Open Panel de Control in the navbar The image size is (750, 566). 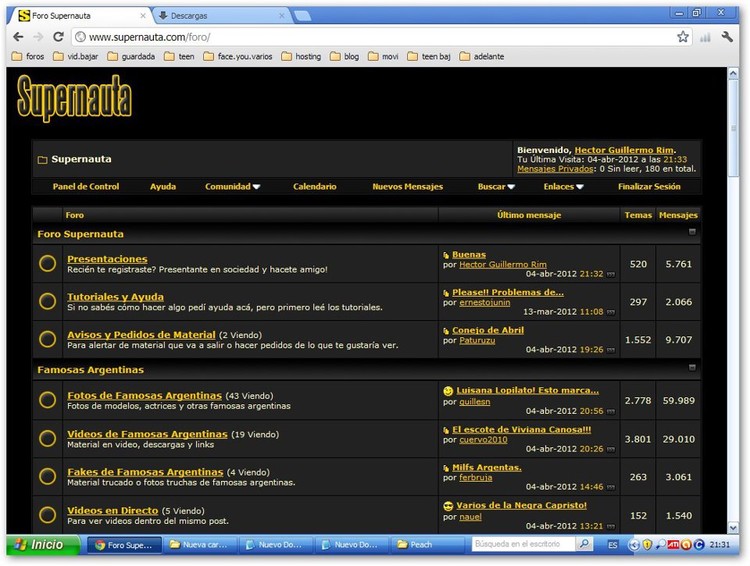pos(86,187)
